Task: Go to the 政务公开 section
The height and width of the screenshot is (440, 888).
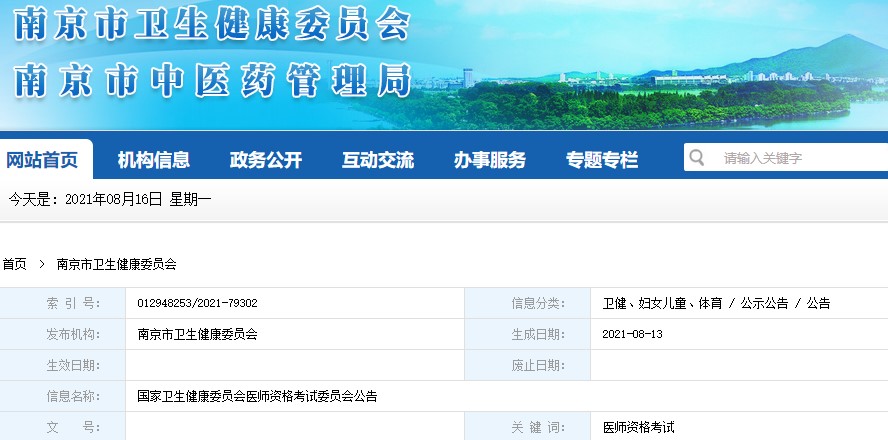Action: click(x=265, y=160)
